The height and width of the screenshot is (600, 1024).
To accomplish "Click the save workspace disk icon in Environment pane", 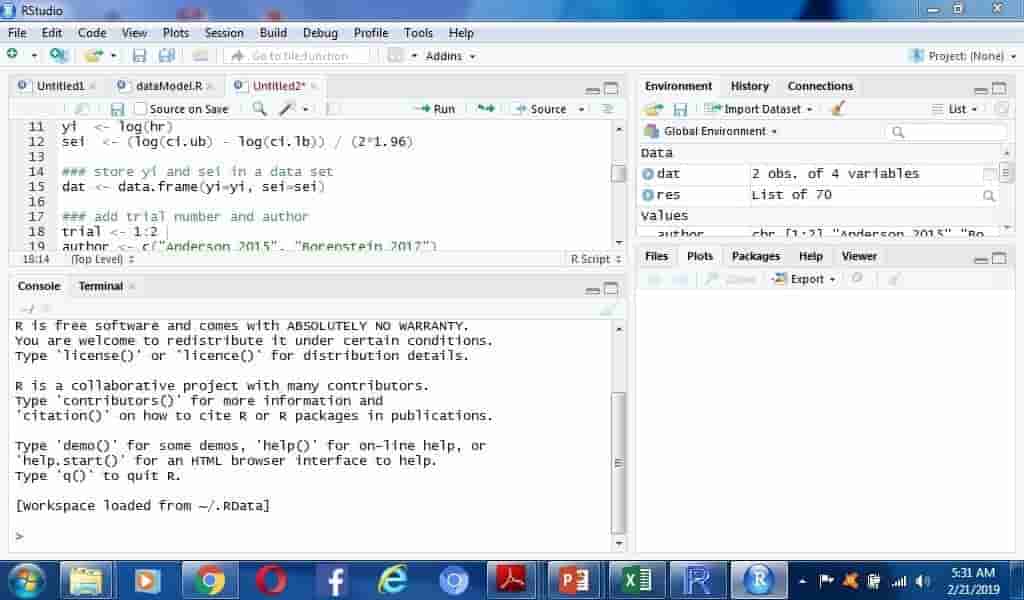I will click(680, 109).
